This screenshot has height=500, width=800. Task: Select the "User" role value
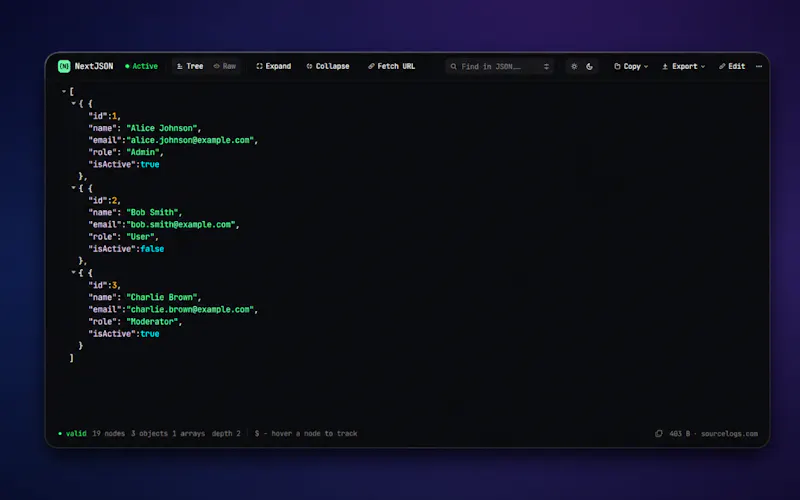[x=140, y=237]
